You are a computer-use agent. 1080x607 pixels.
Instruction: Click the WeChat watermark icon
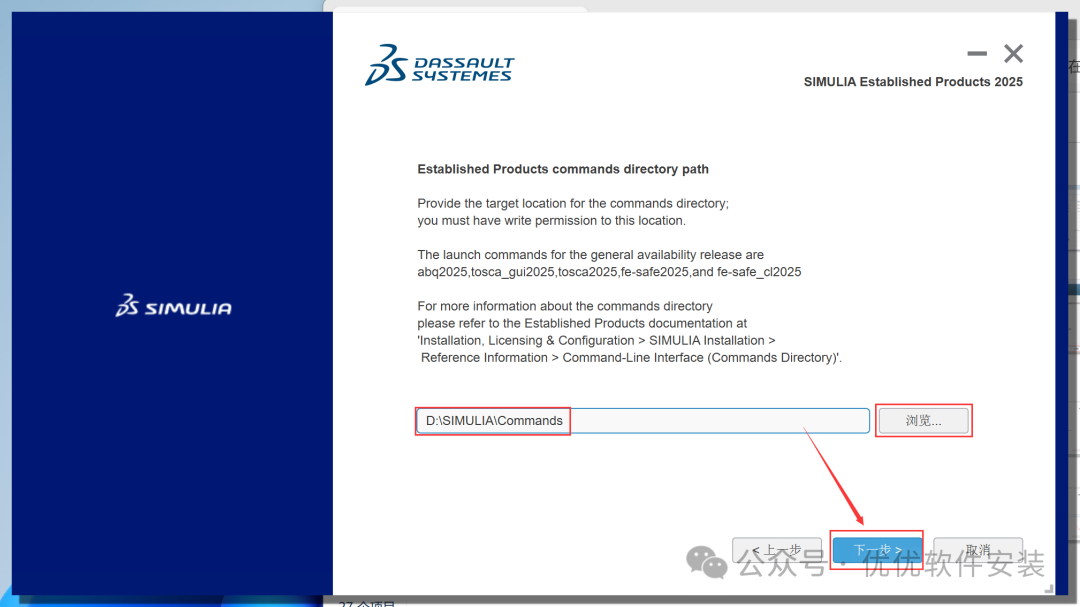[712, 564]
